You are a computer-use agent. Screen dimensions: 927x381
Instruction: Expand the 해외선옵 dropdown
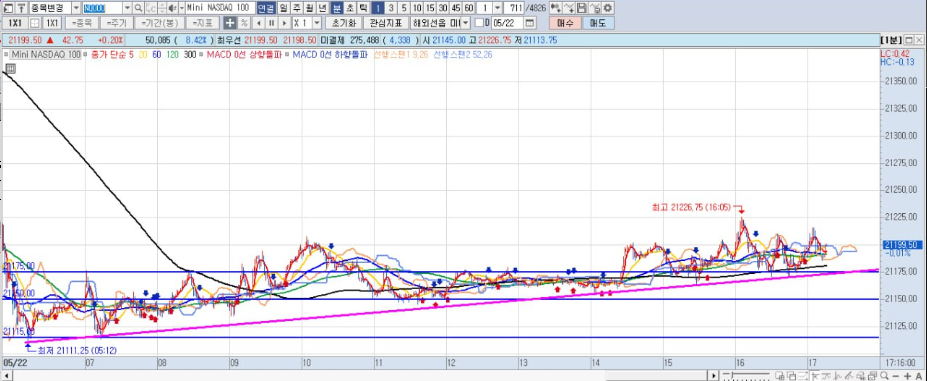(465, 23)
